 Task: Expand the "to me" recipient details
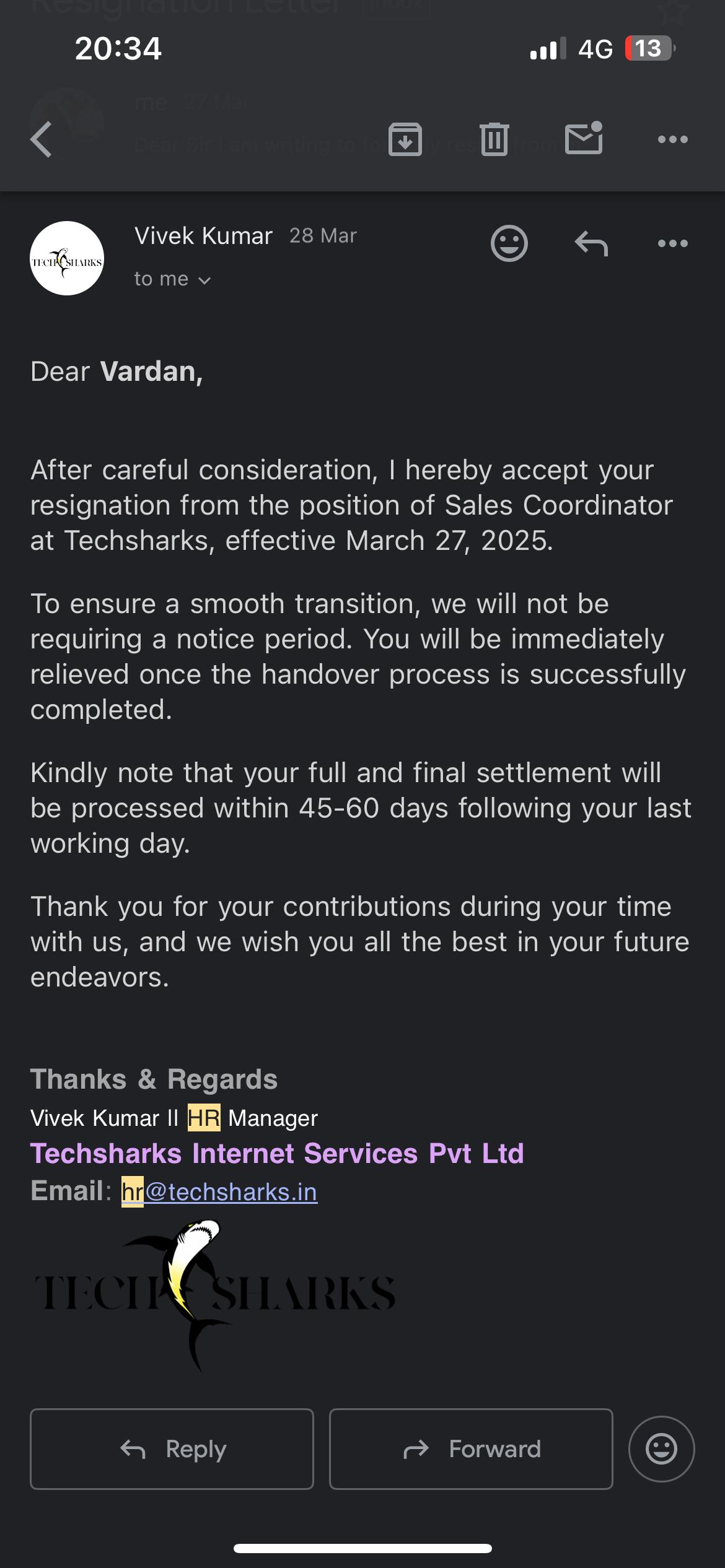coord(172,279)
